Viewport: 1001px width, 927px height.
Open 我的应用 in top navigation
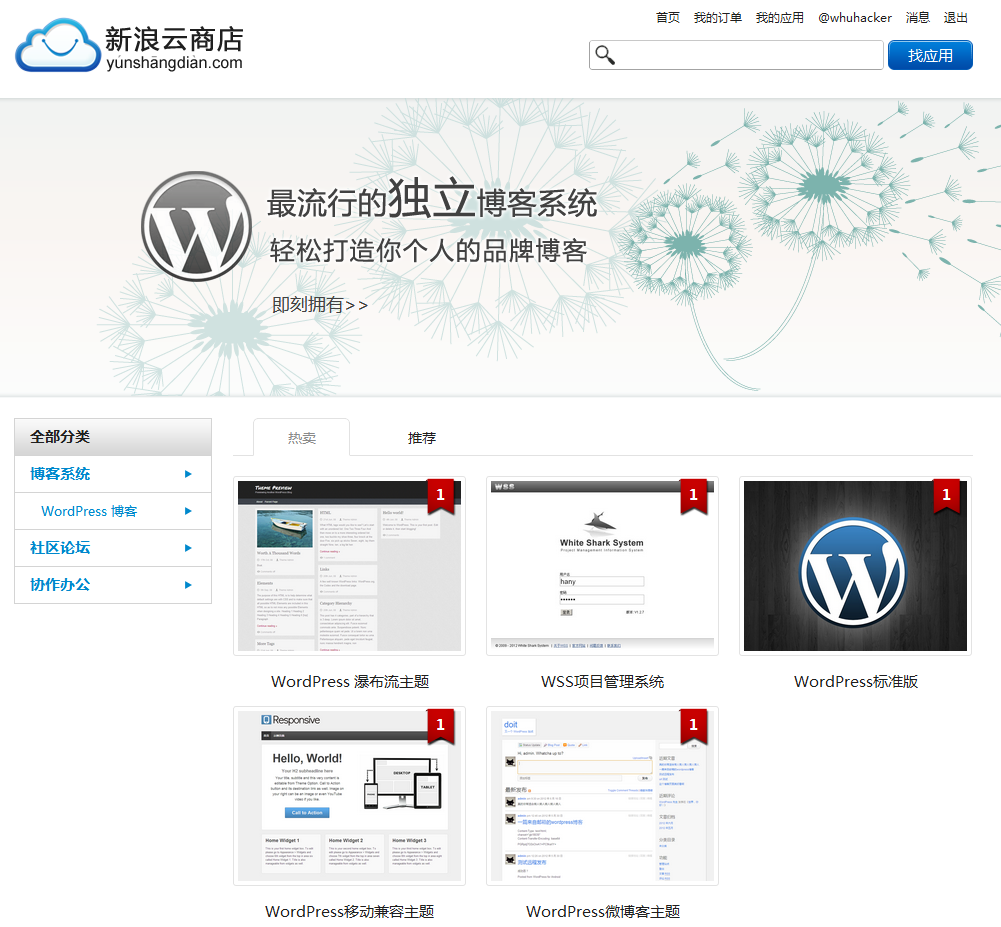pos(779,18)
